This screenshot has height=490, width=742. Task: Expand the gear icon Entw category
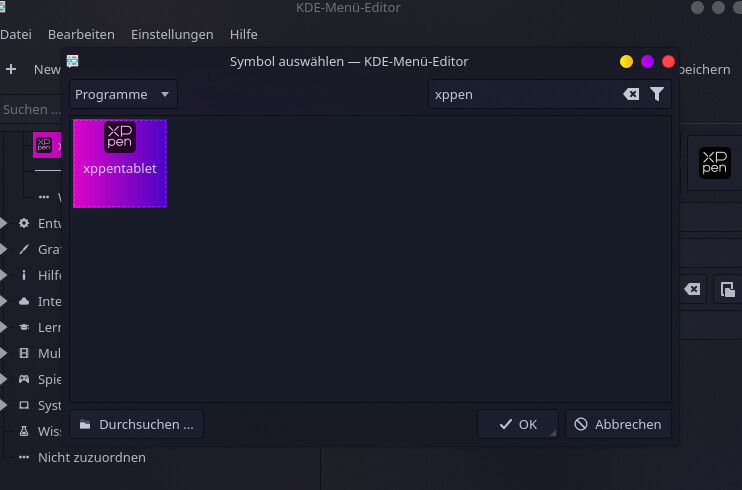click(x=3, y=223)
